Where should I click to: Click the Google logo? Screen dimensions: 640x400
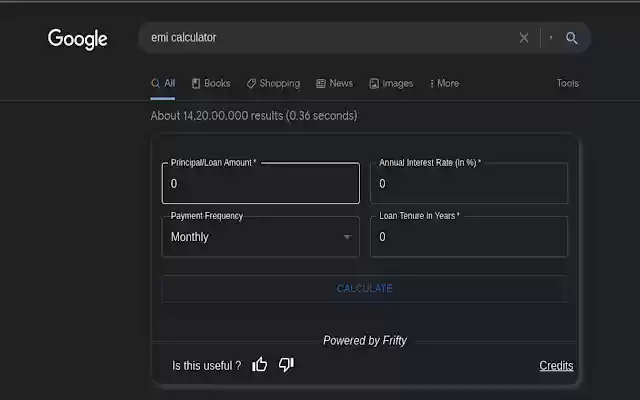[78, 39]
